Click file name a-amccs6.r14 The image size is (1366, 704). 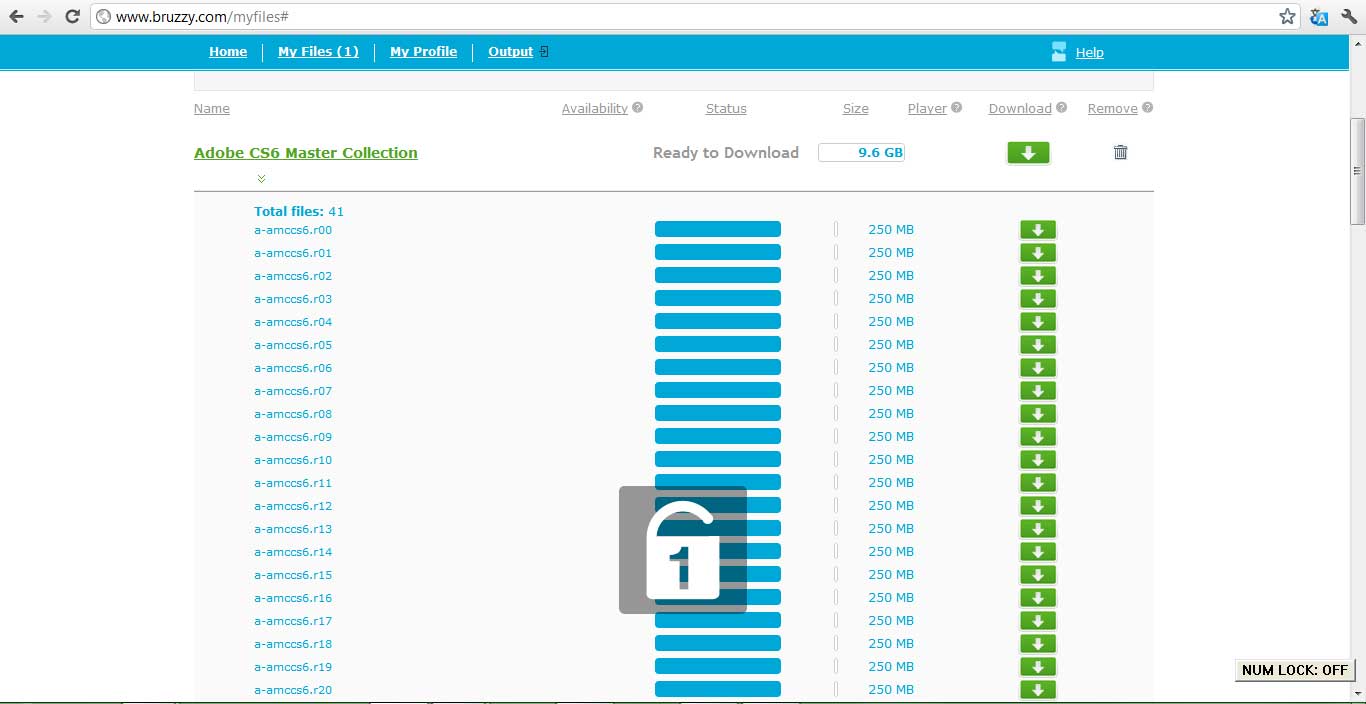[293, 552]
